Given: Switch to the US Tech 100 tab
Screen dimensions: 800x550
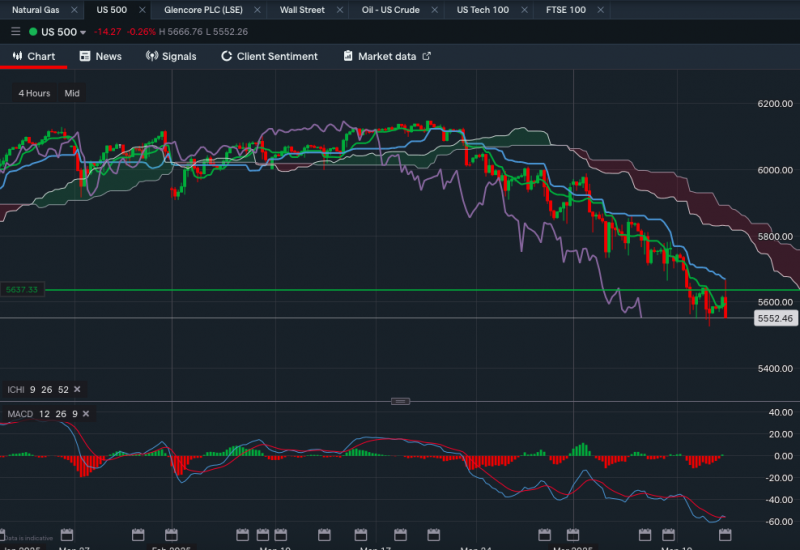Looking at the screenshot, I should pos(482,10).
